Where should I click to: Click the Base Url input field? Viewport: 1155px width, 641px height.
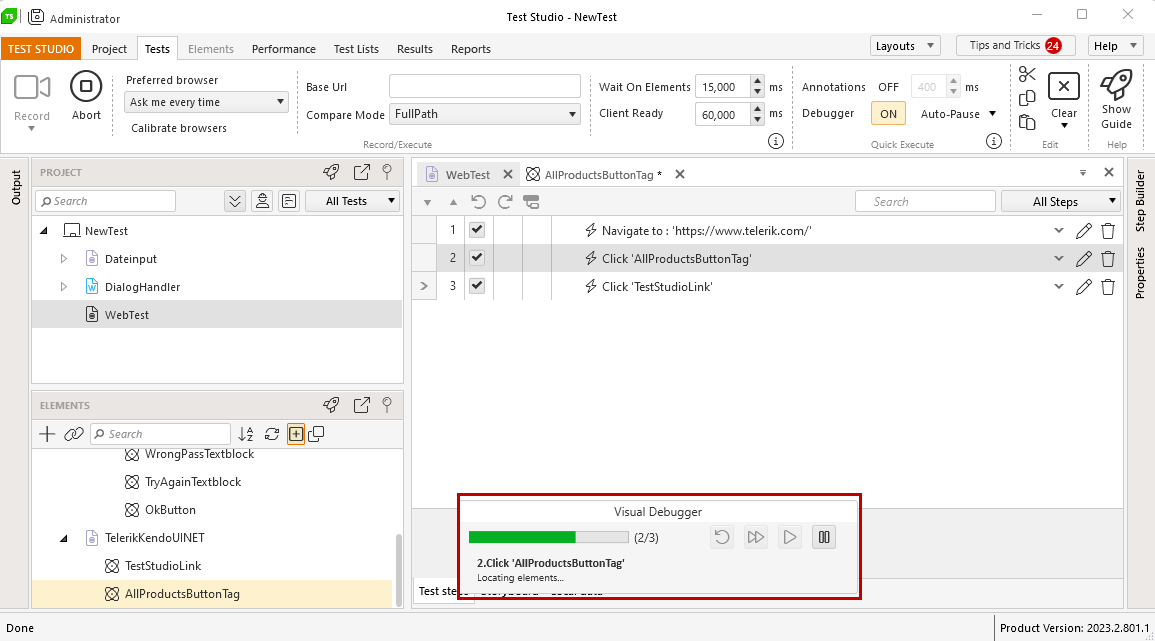pyautogui.click(x=485, y=86)
